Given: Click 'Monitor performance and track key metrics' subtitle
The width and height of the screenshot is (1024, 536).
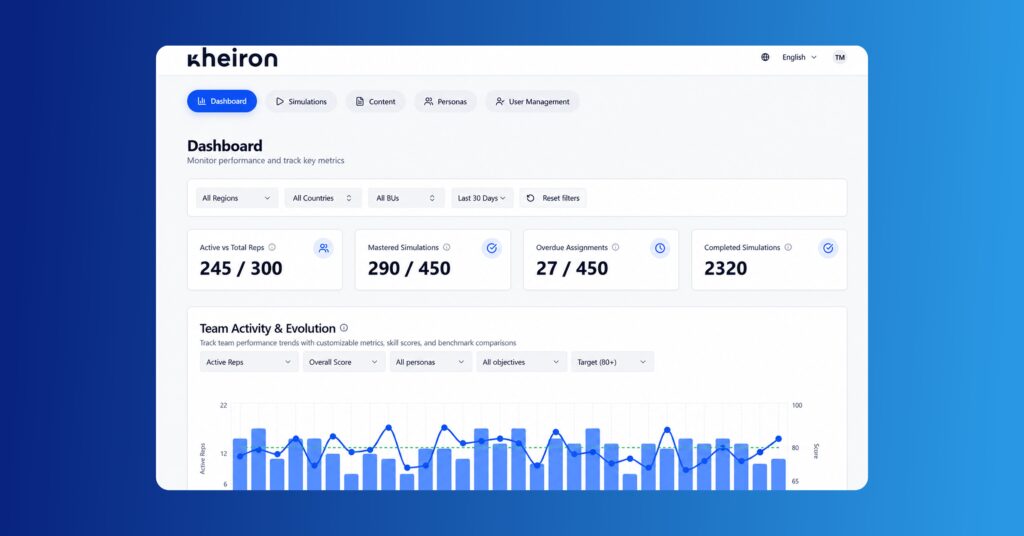Looking at the screenshot, I should [266, 161].
